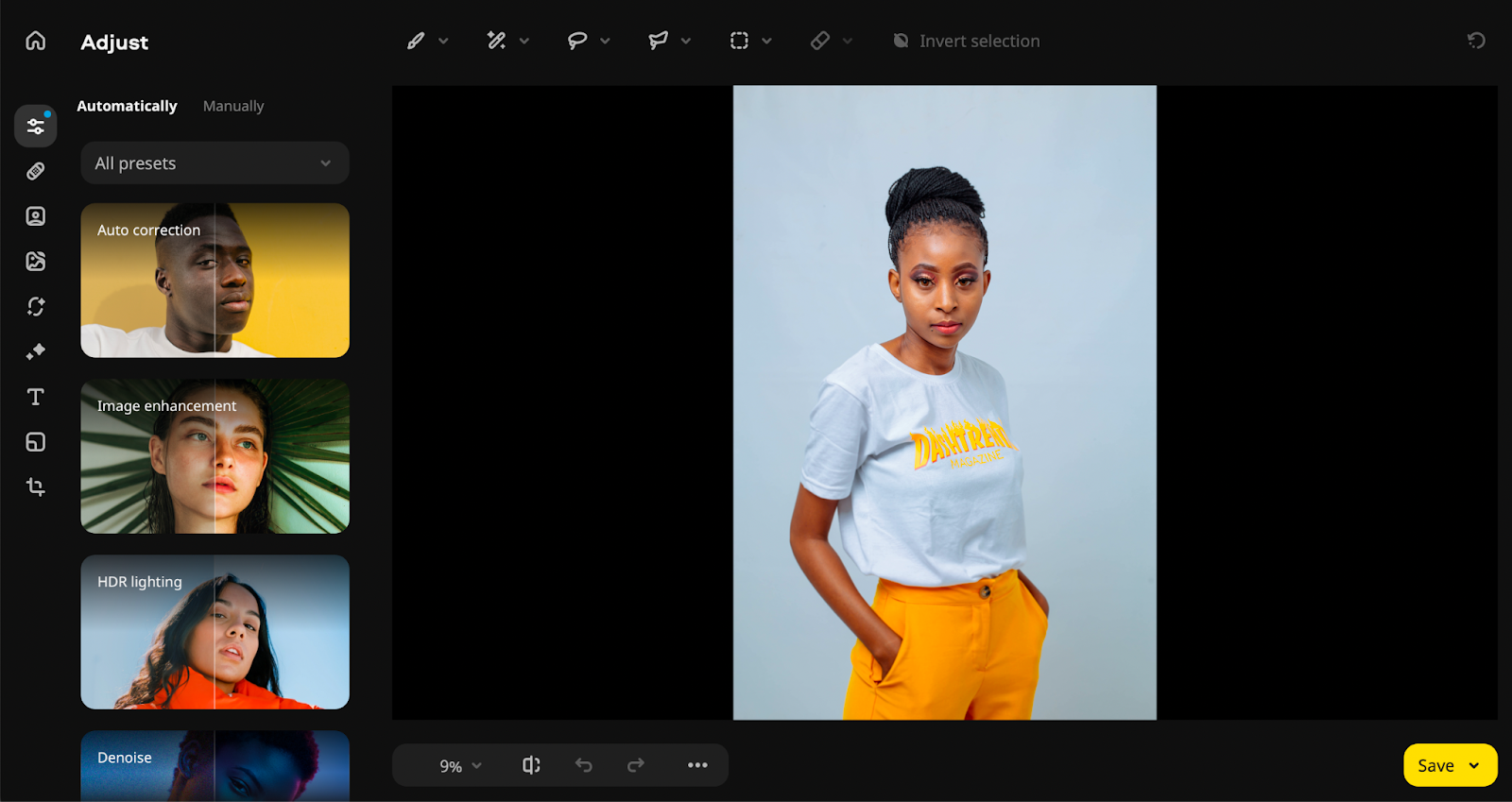The image size is (1512, 802).
Task: Apply the Auto correction preset
Action: [215, 281]
